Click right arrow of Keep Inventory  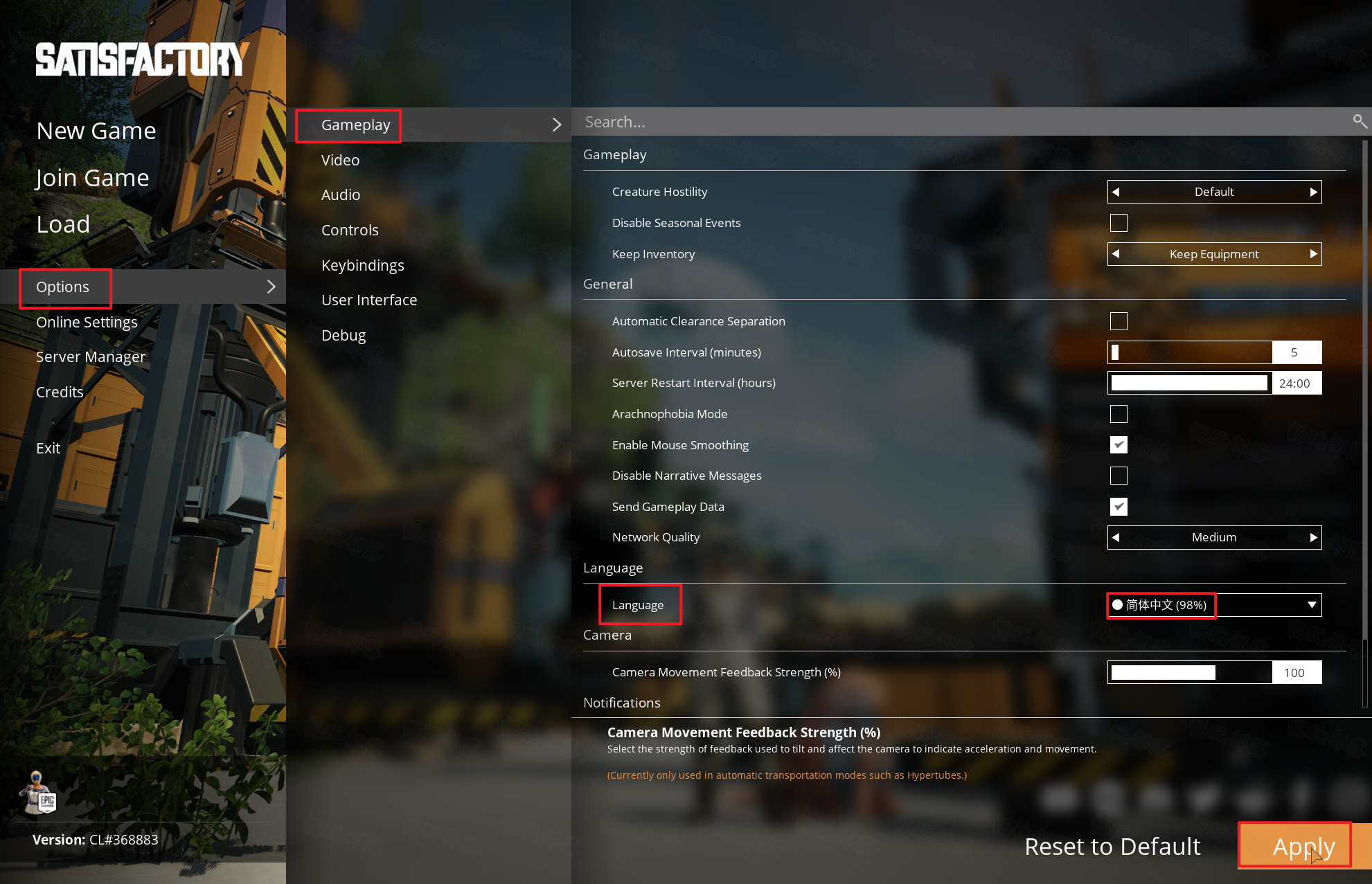(x=1313, y=254)
